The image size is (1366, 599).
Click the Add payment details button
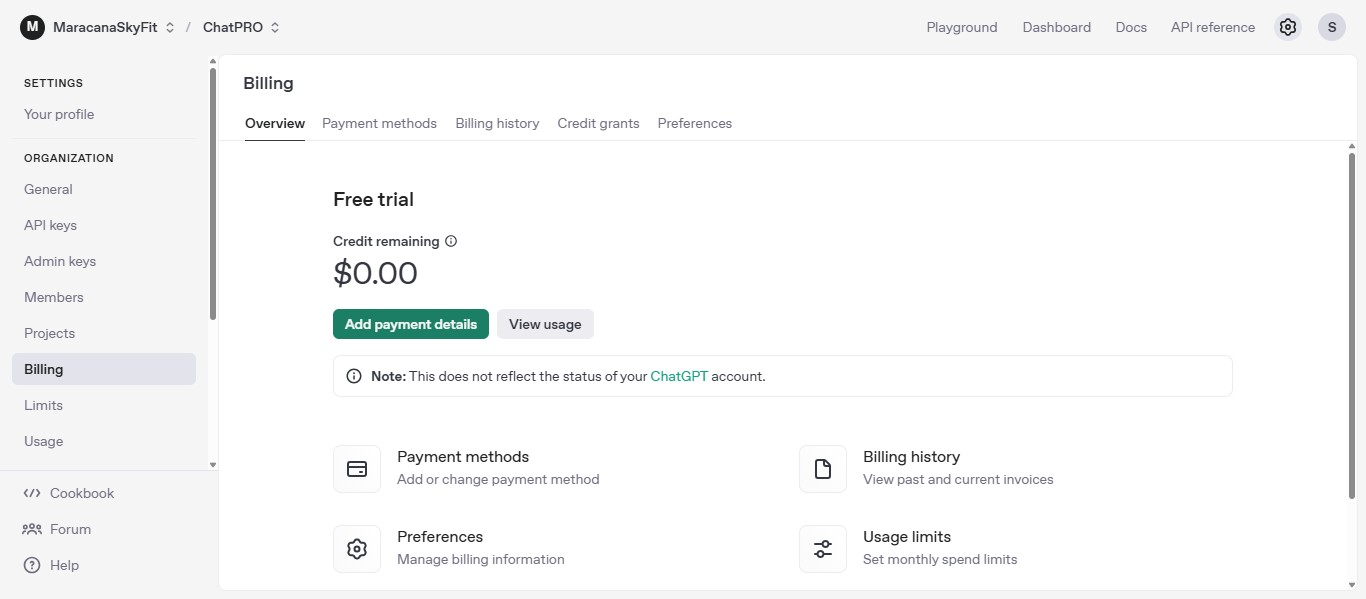coord(411,324)
